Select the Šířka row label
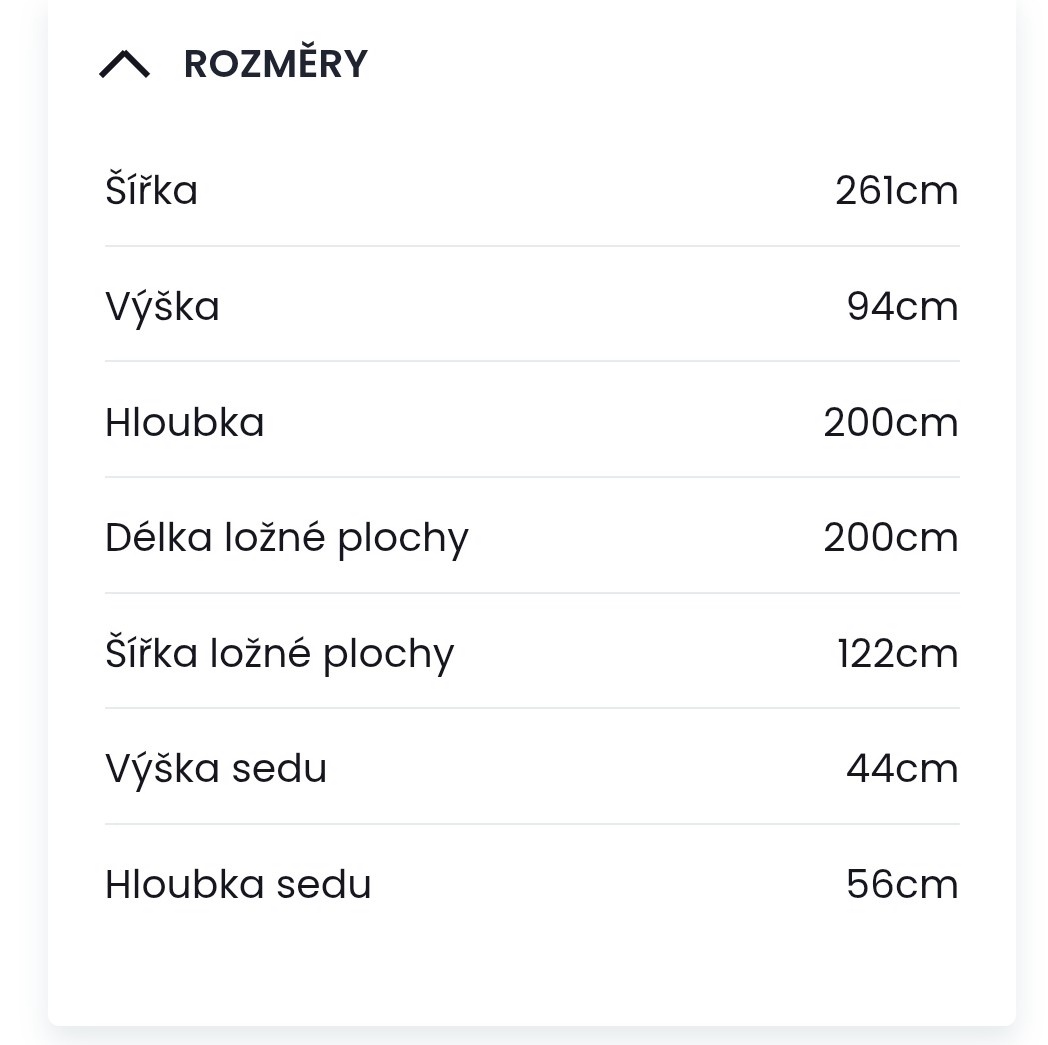Screen dimensions: 1048x1045 tap(151, 190)
